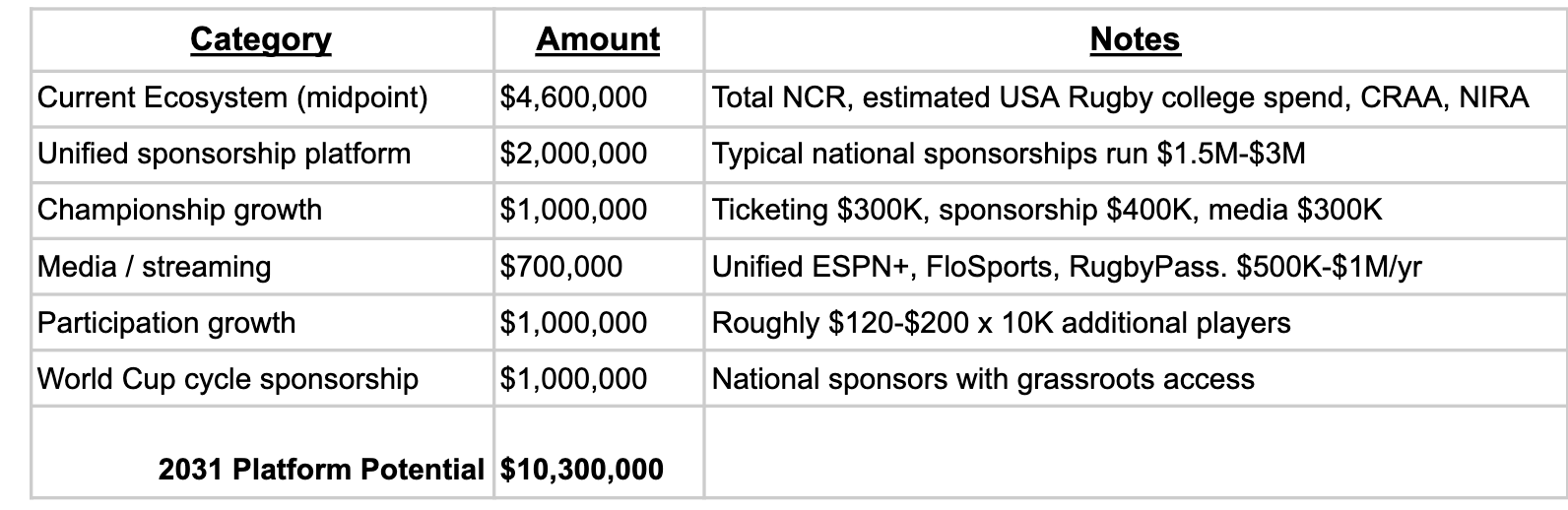Select the World Cup cycle sponsorship cell
This screenshot has height=510, width=1568.
pyautogui.click(x=228, y=379)
